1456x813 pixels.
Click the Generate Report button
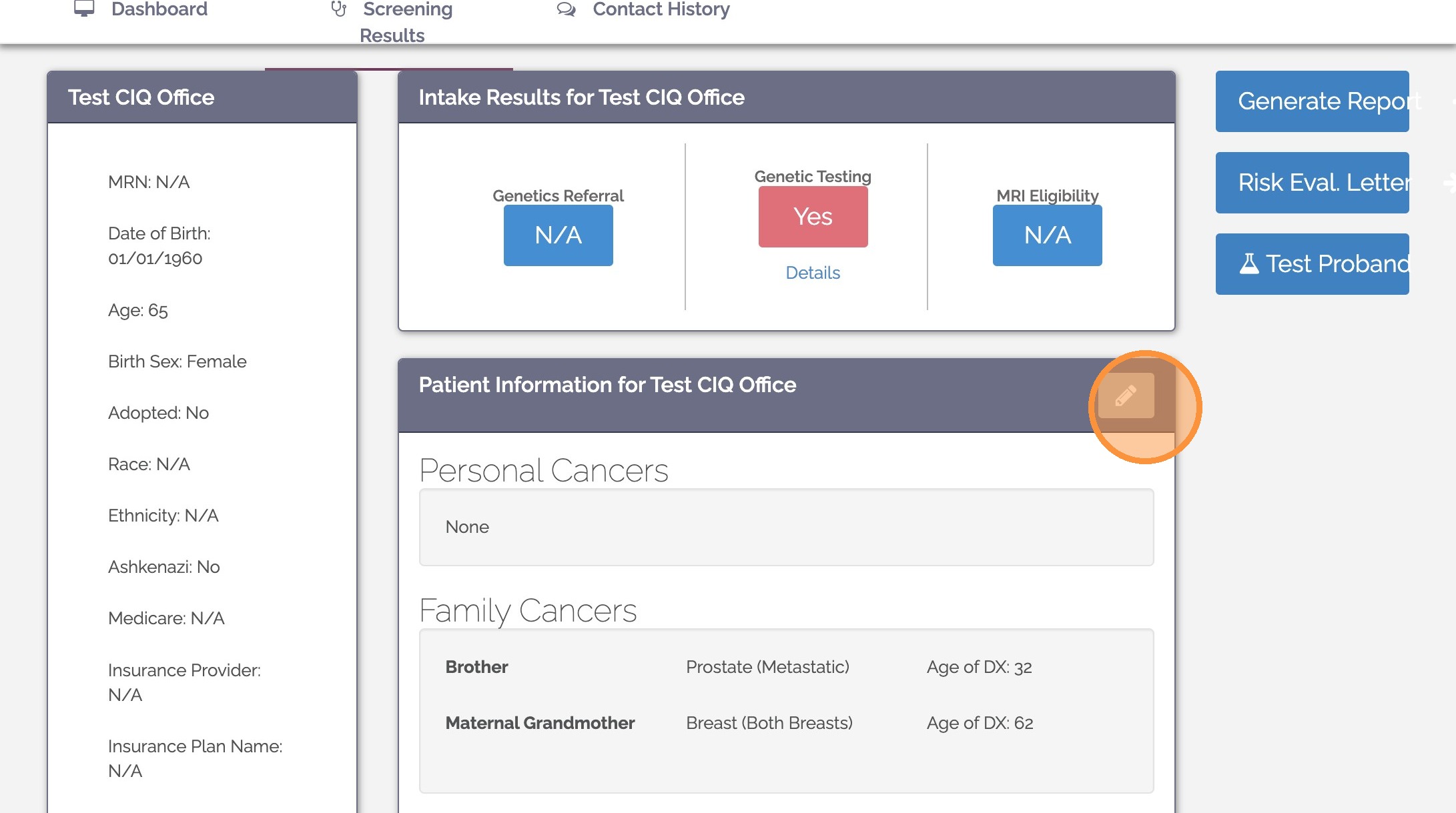pos(1312,101)
